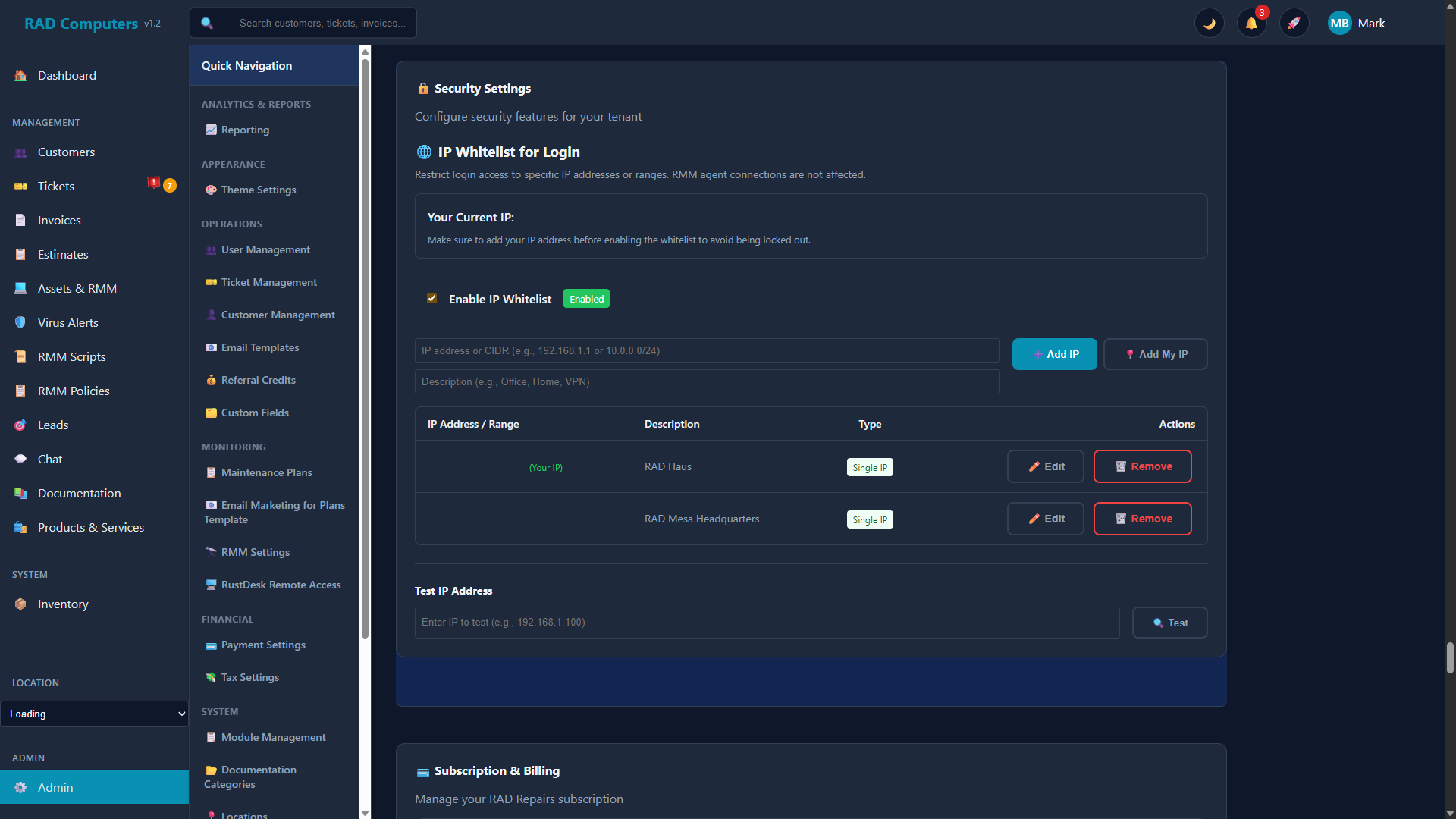The height and width of the screenshot is (819, 1456).
Task: Click the rocket icon in the header
Action: point(1294,23)
